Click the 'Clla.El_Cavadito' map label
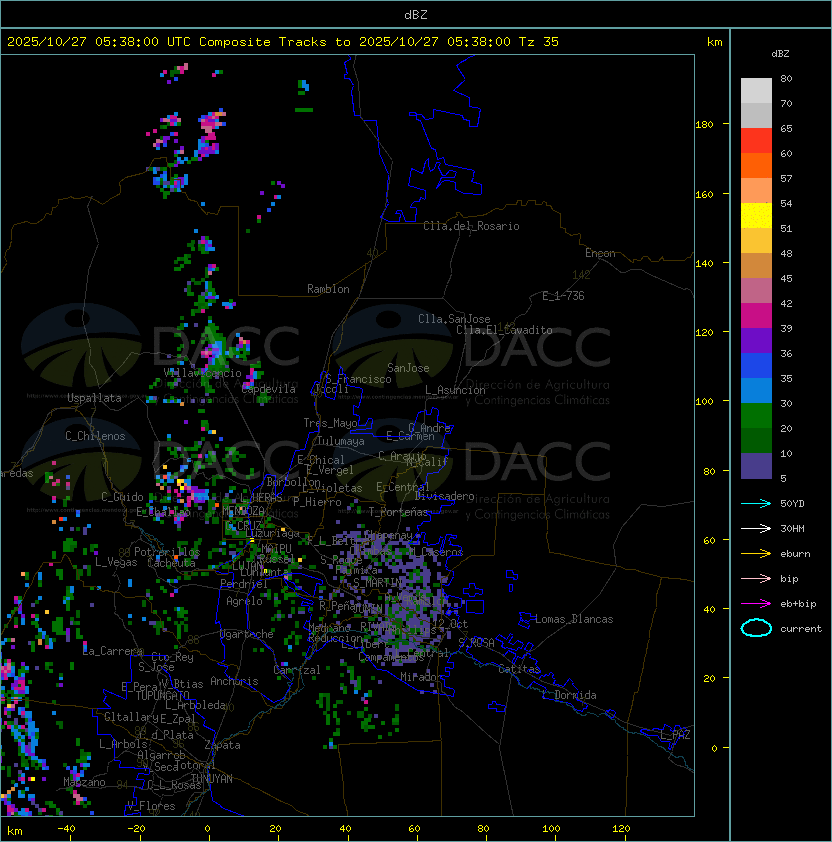 click(x=504, y=330)
